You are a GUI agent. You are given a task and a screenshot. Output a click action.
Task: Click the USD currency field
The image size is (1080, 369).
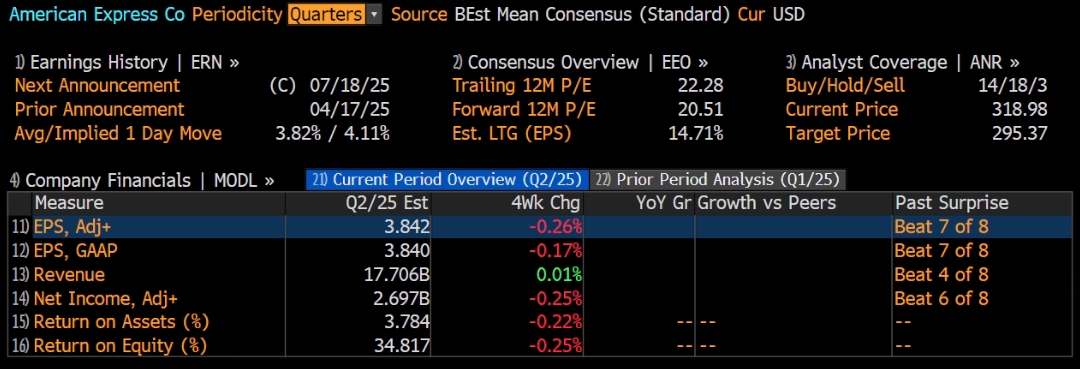[787, 14]
